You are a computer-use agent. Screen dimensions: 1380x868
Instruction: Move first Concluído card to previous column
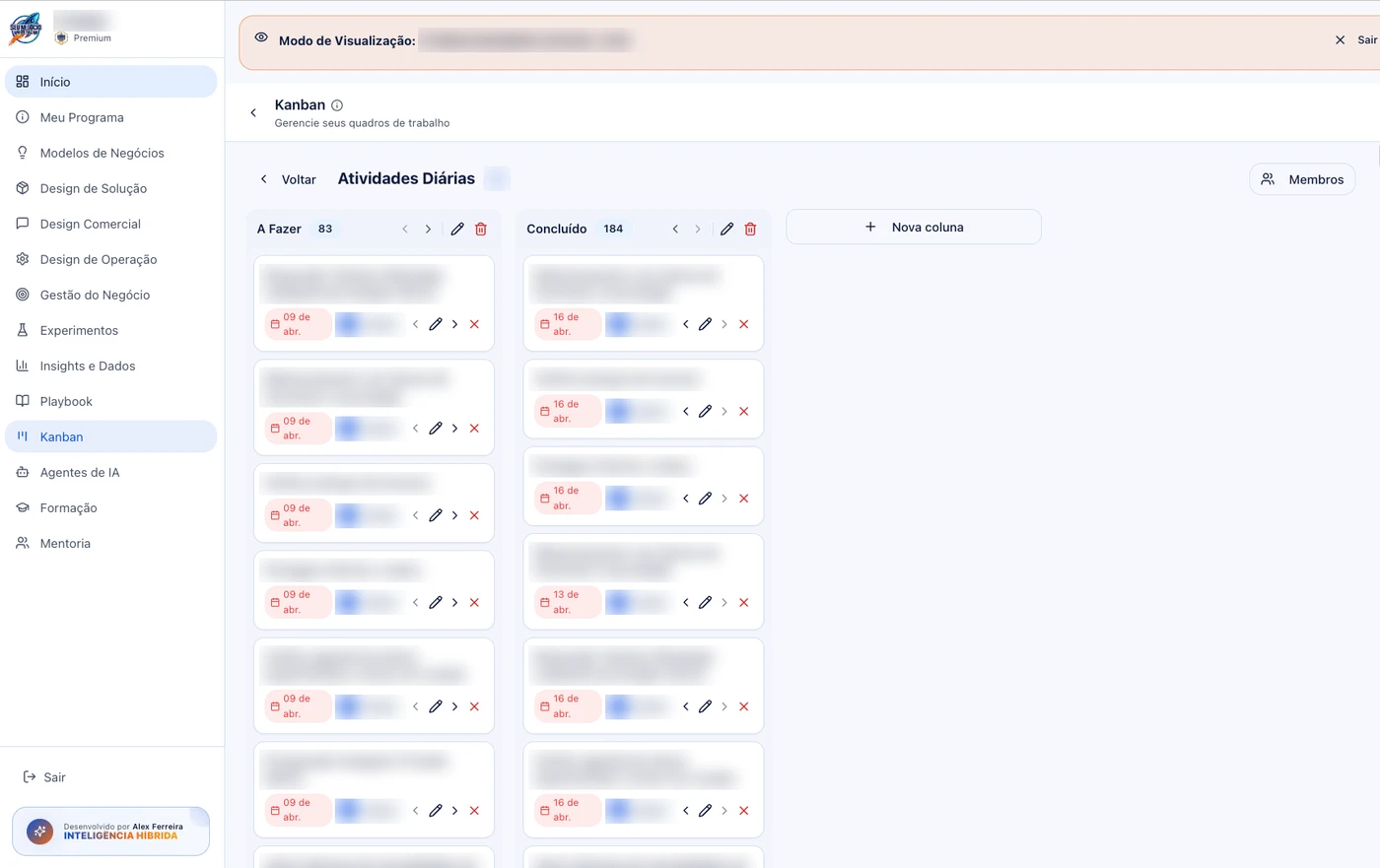(686, 324)
